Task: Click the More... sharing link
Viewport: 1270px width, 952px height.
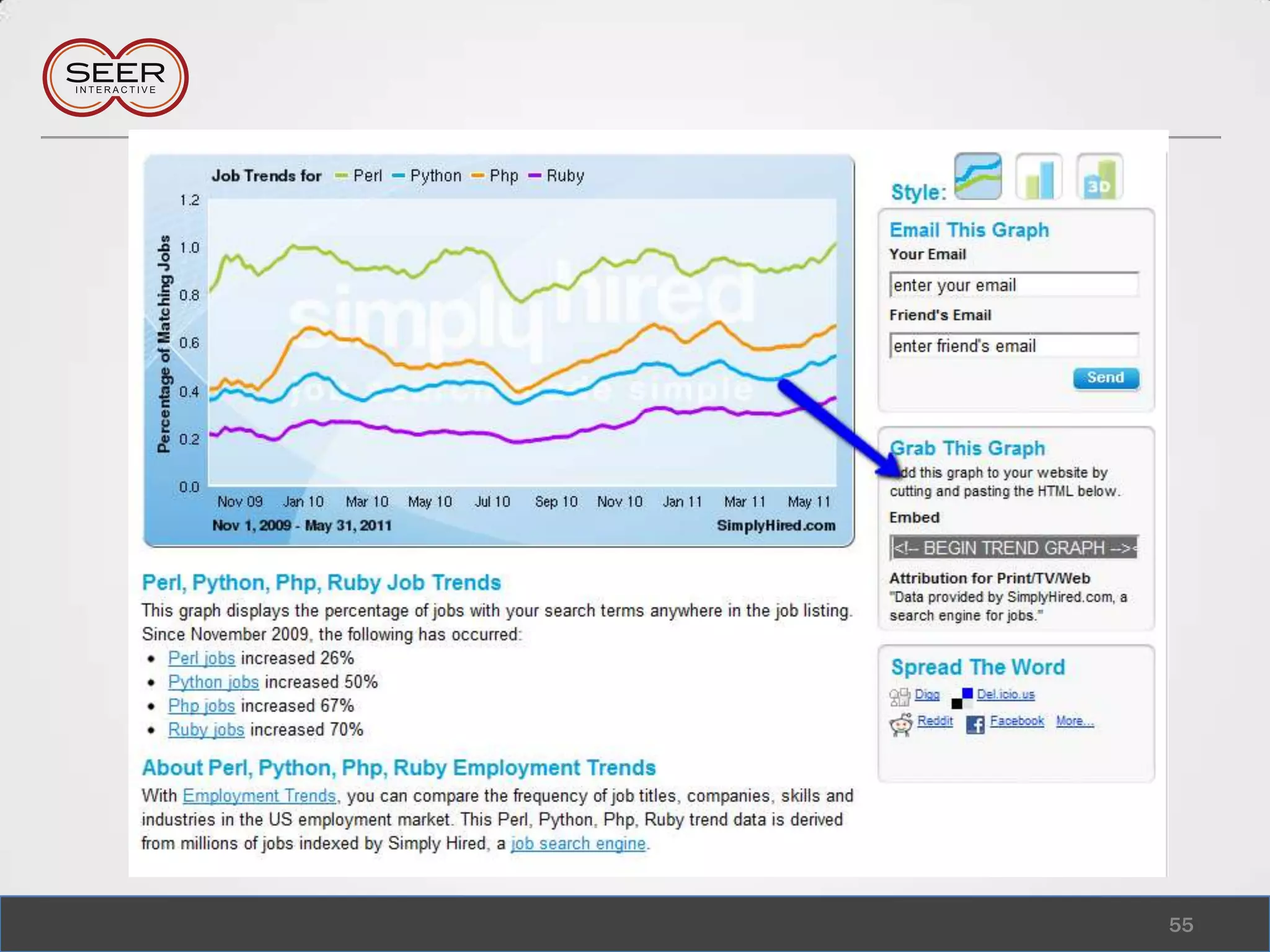Action: tap(1075, 721)
